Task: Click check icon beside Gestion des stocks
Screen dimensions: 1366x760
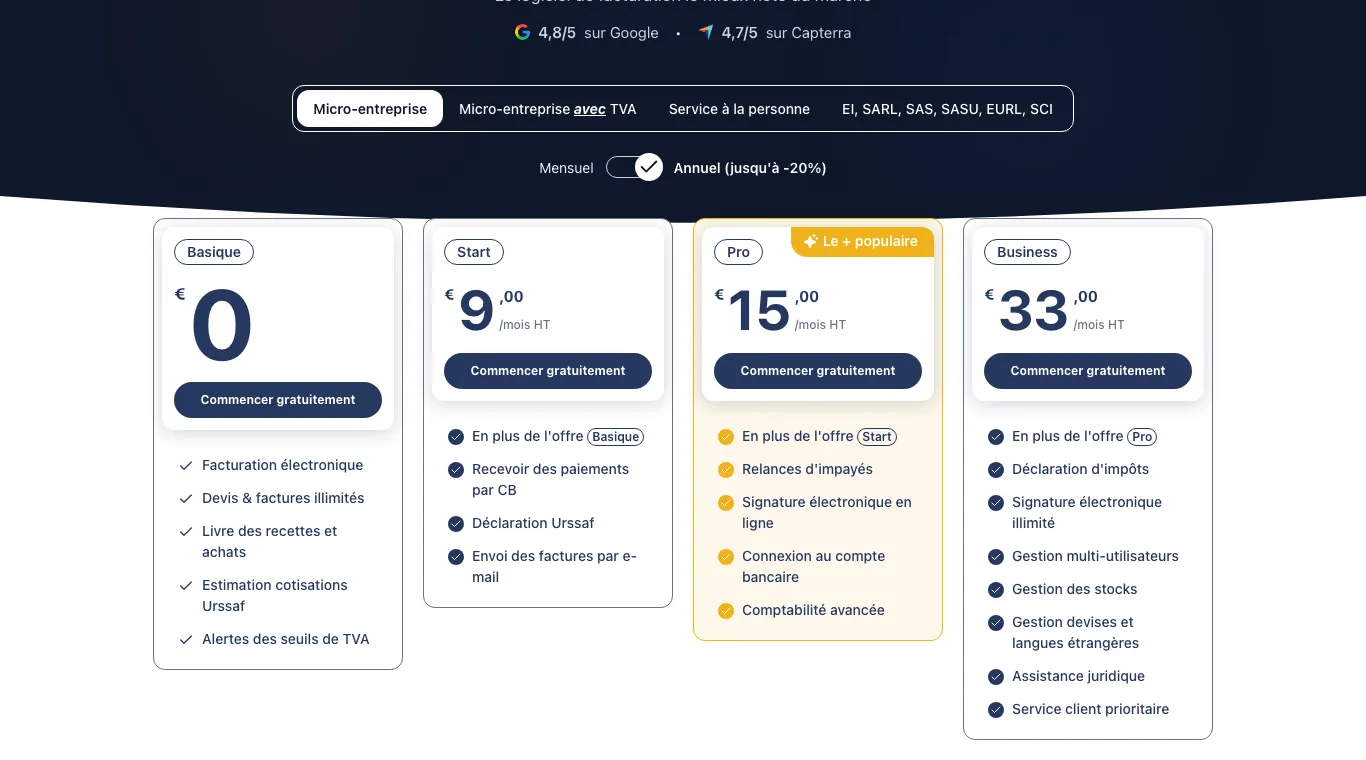Action: (x=996, y=590)
